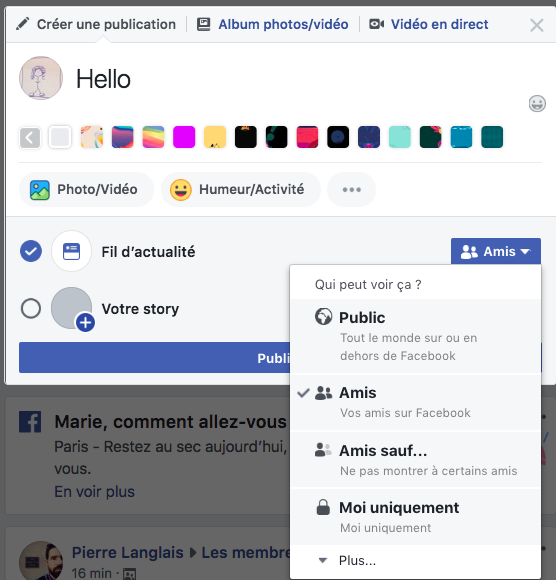The image size is (556, 580).
Task: Switch to Album photos/vidéo tab
Action: pos(273,24)
